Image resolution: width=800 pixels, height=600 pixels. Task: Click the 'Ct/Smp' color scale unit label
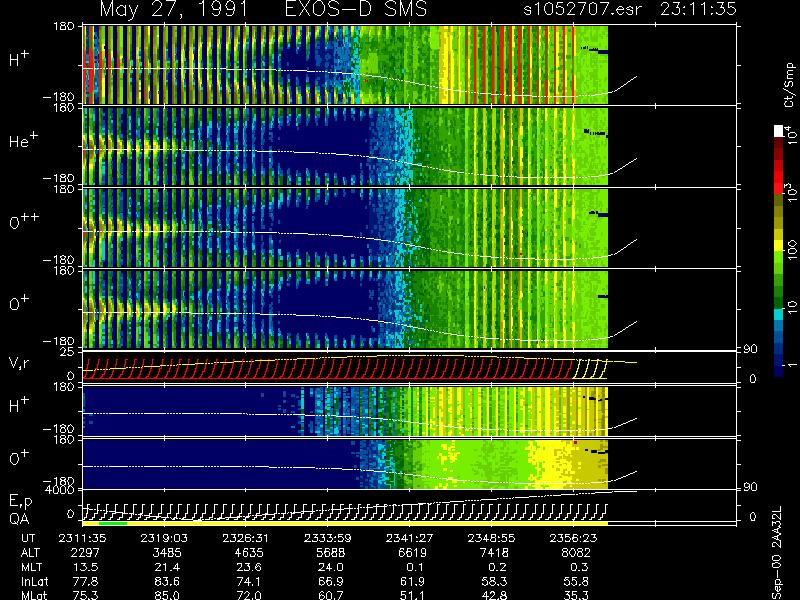tap(789, 85)
